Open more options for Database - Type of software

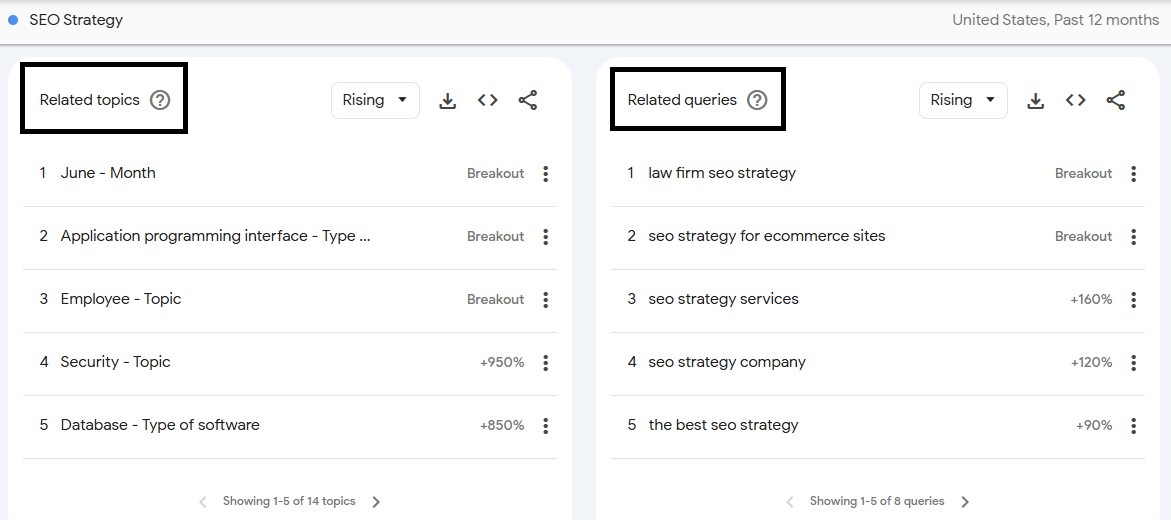click(546, 426)
